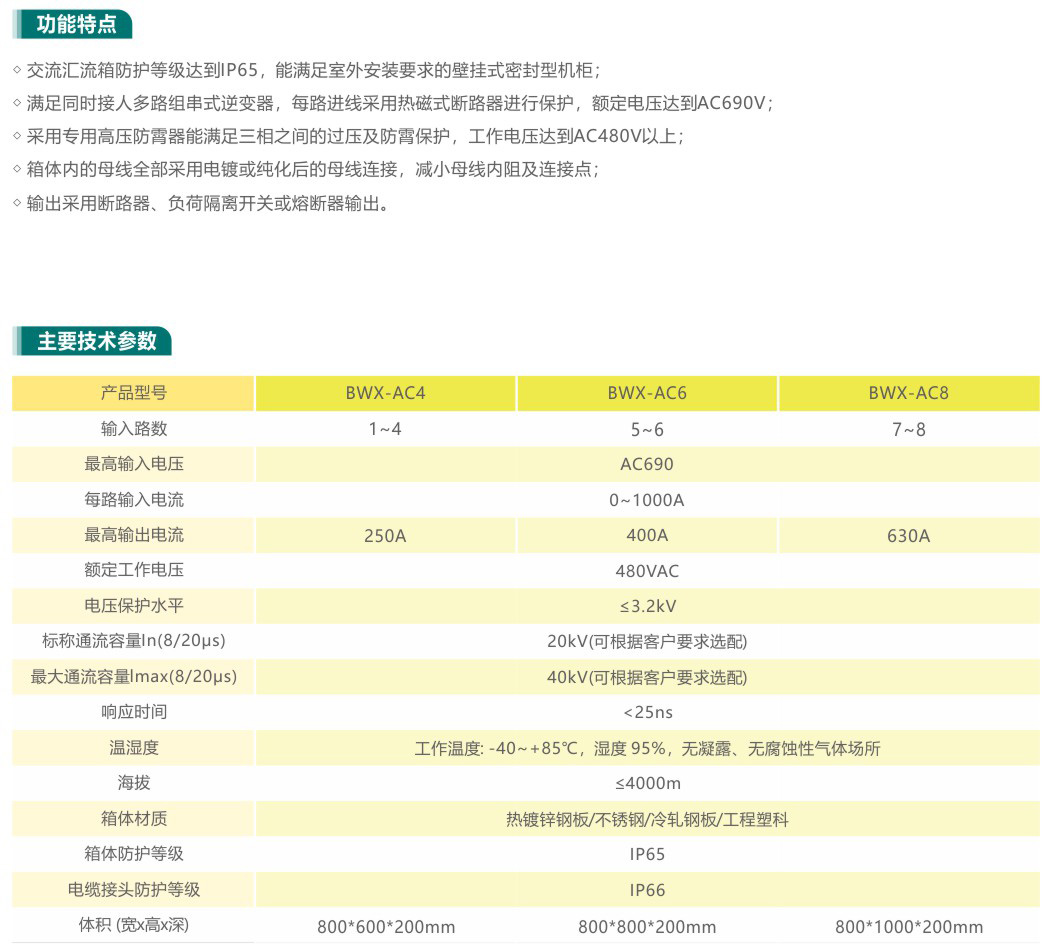Click the 主要技术参数 section heading

pyautogui.click(x=92, y=341)
